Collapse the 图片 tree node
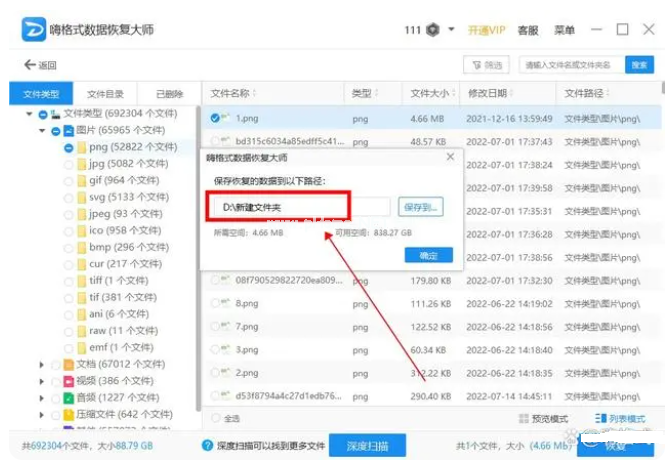 click(x=42, y=130)
